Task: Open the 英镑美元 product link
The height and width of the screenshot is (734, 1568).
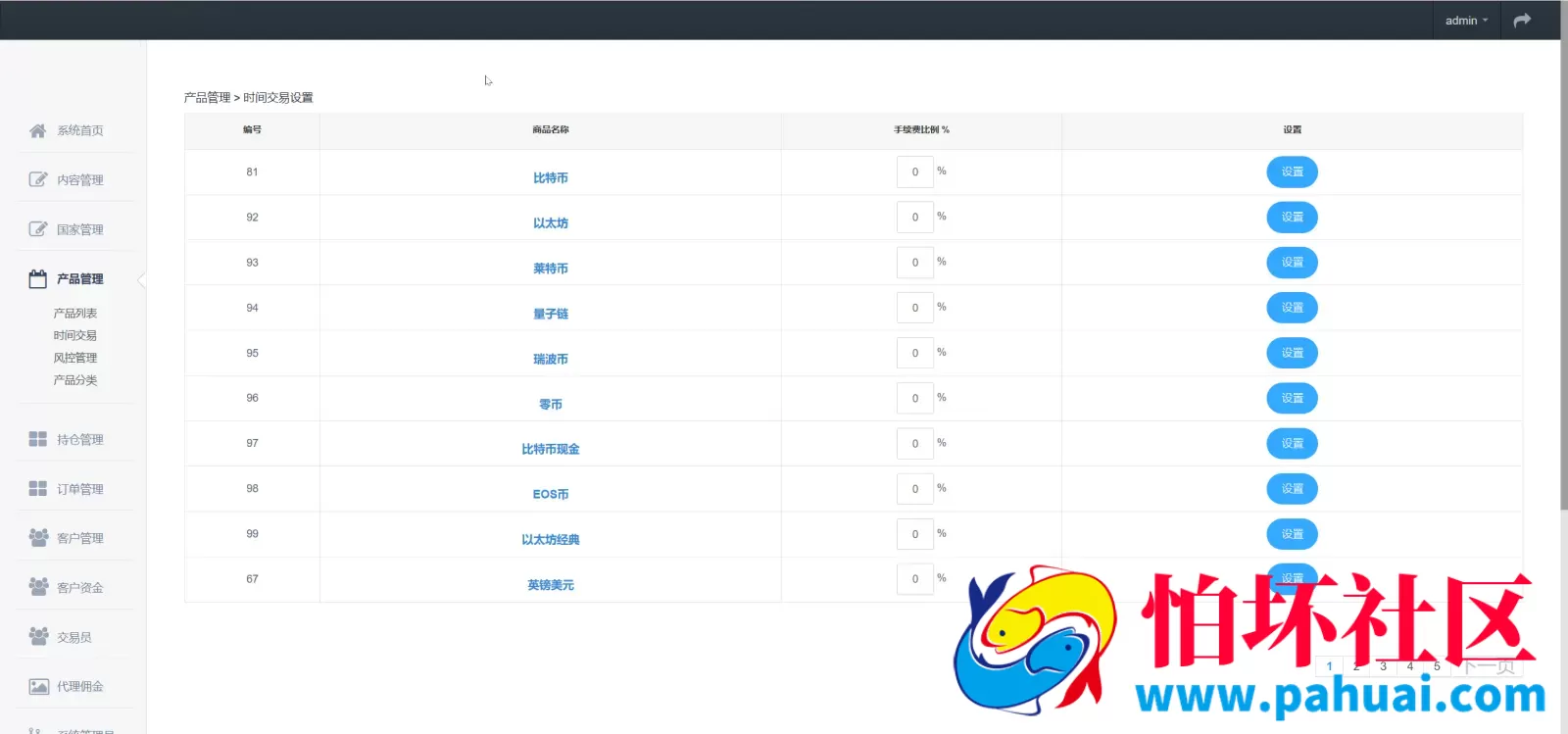Action: pyautogui.click(x=551, y=585)
